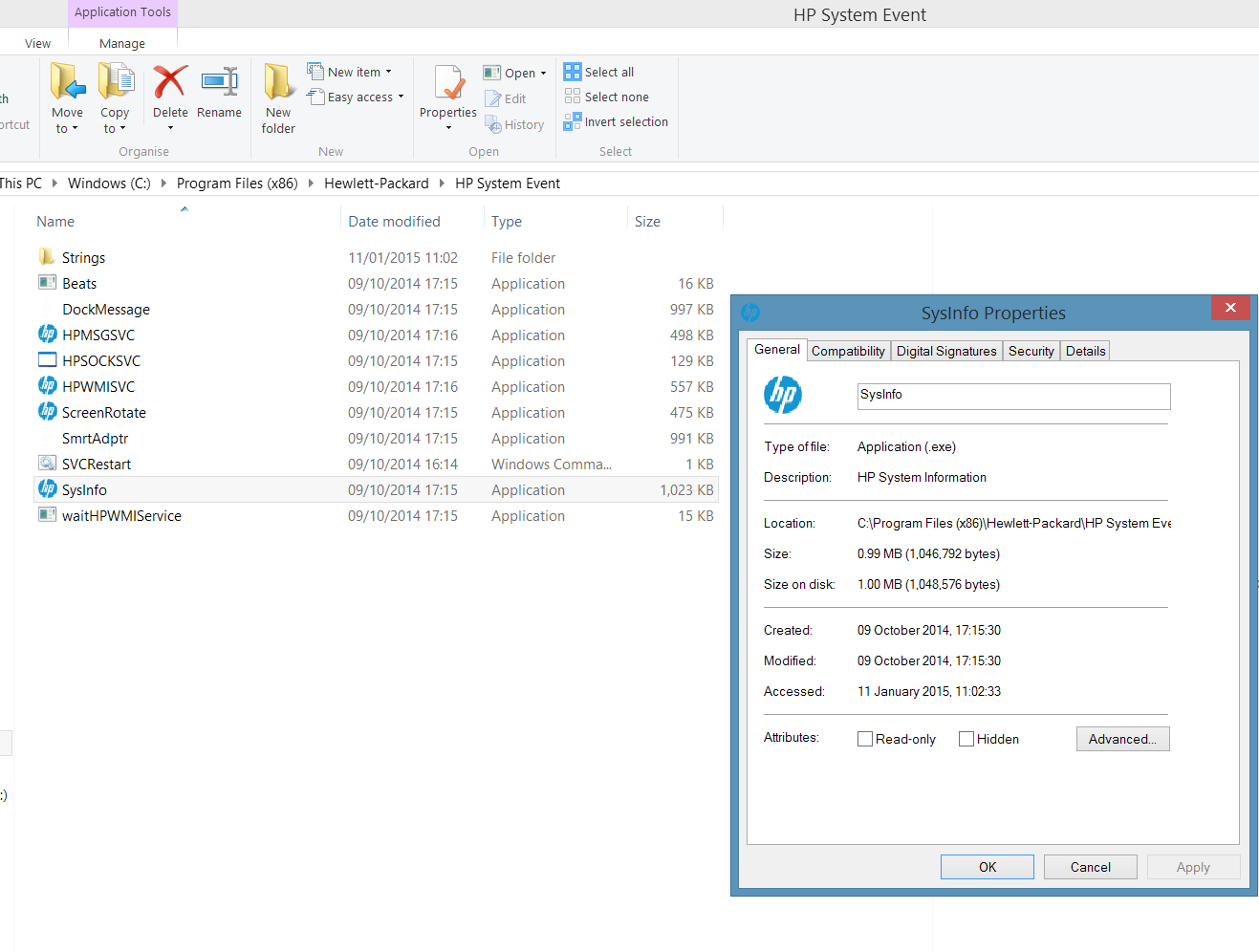Open the Easy access dropdown
Screen dimensions: 1259x952
click(x=356, y=97)
